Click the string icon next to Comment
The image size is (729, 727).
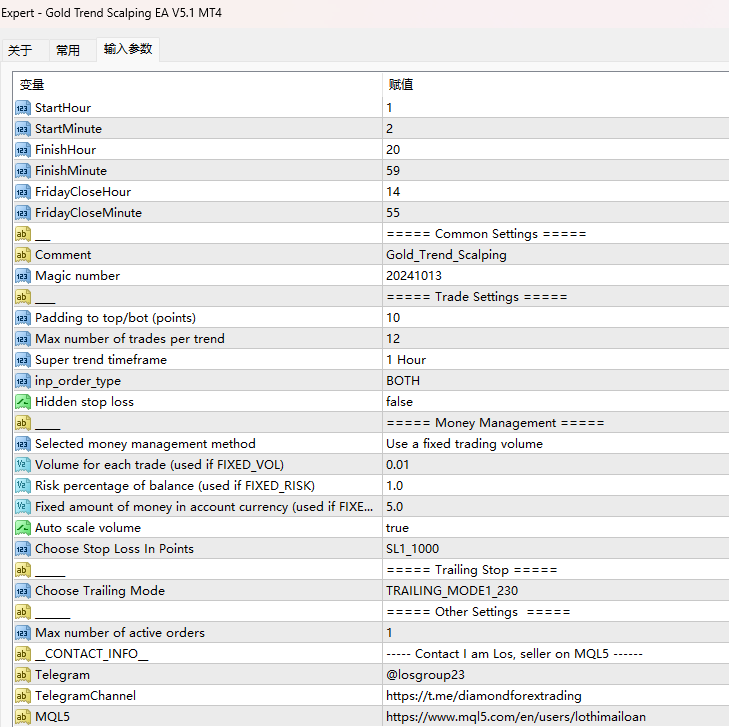22,255
